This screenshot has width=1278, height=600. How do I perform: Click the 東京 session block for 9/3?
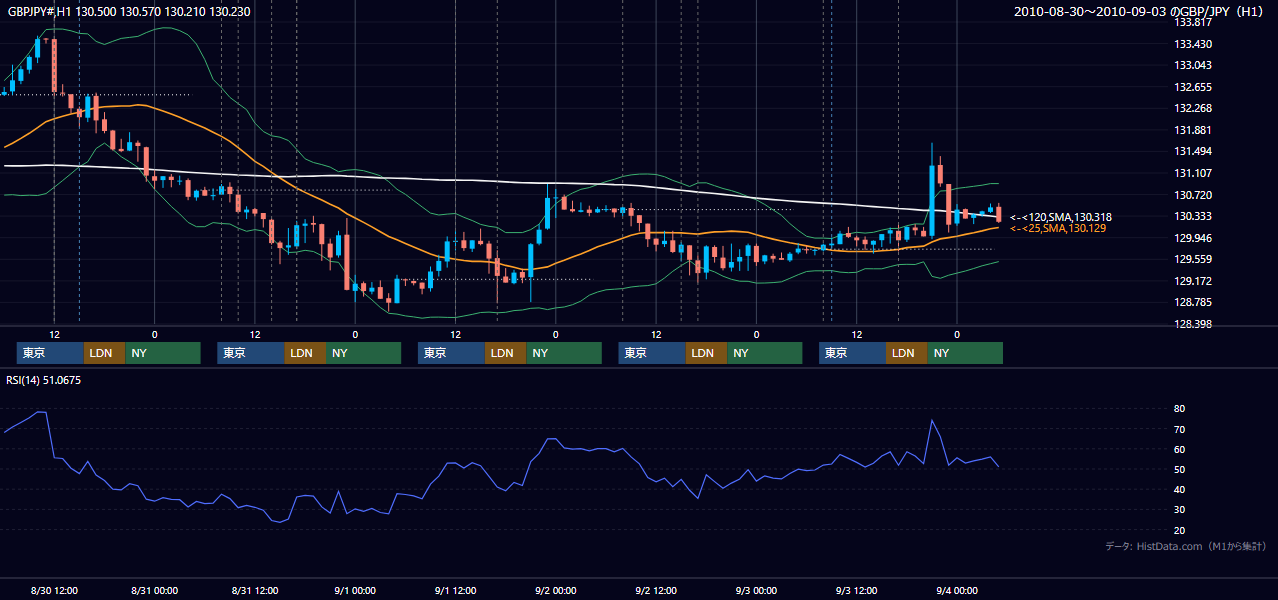tap(852, 353)
